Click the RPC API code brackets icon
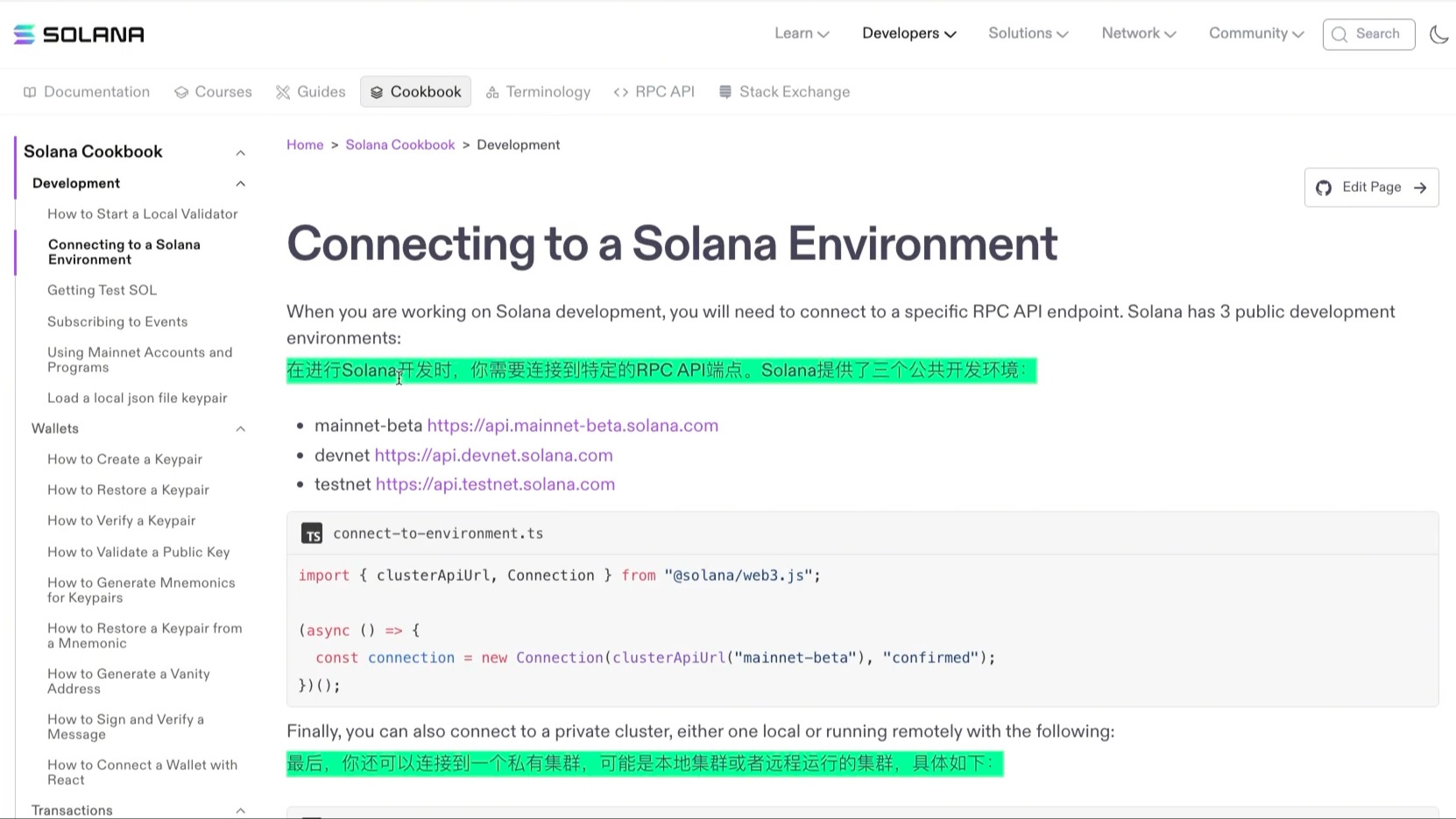The image size is (1456, 819). [x=621, y=92]
